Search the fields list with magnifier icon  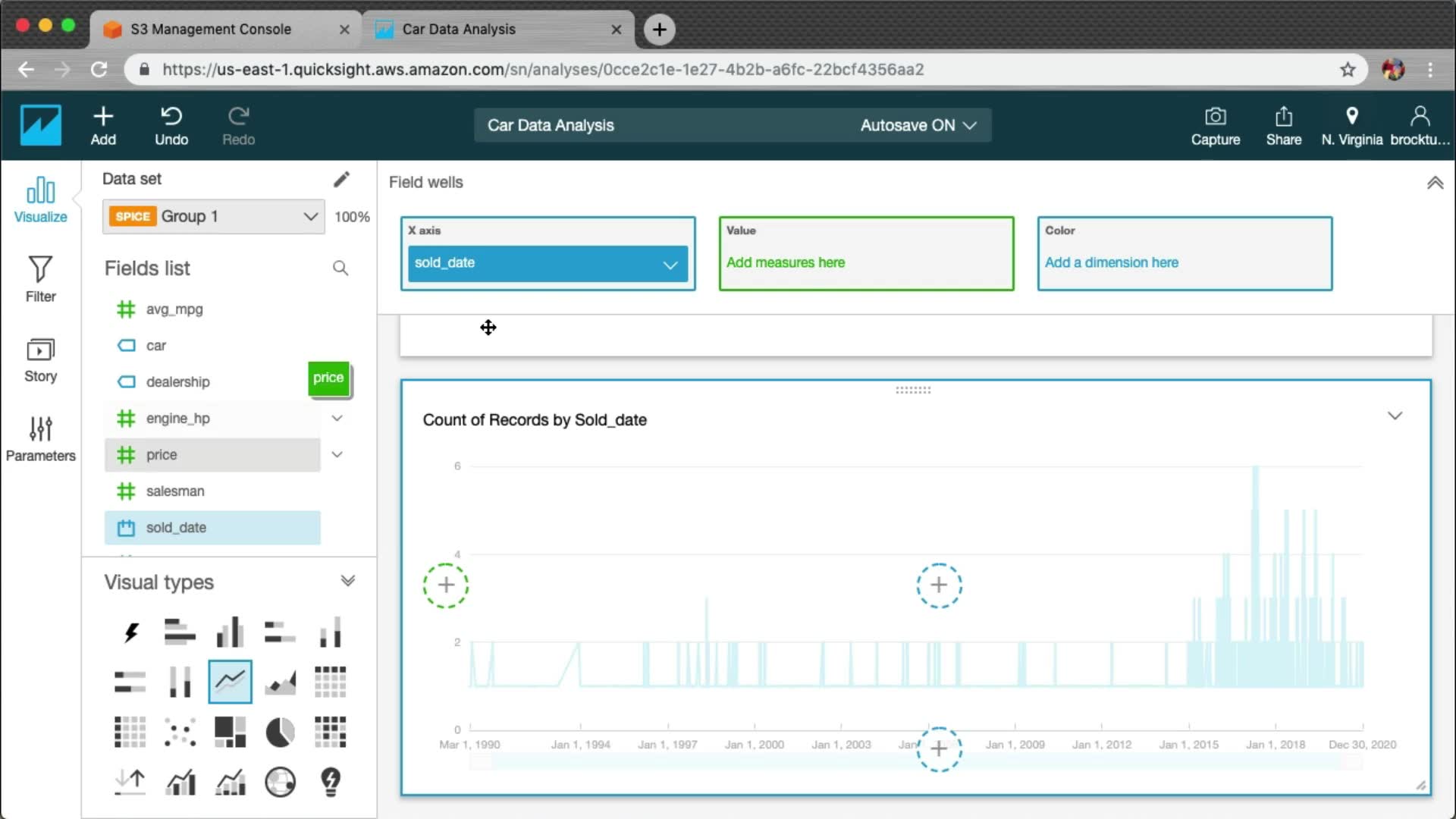340,268
